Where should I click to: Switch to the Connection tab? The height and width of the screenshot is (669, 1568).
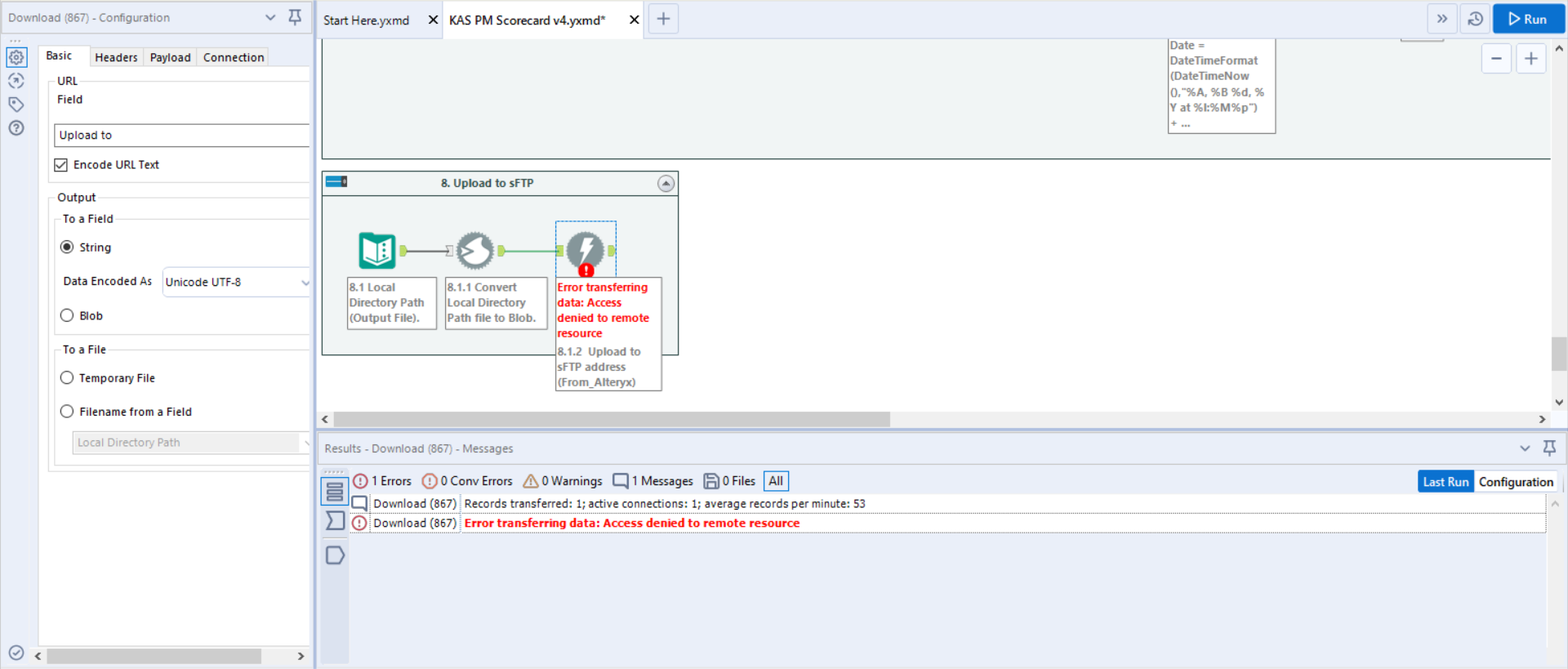(234, 57)
